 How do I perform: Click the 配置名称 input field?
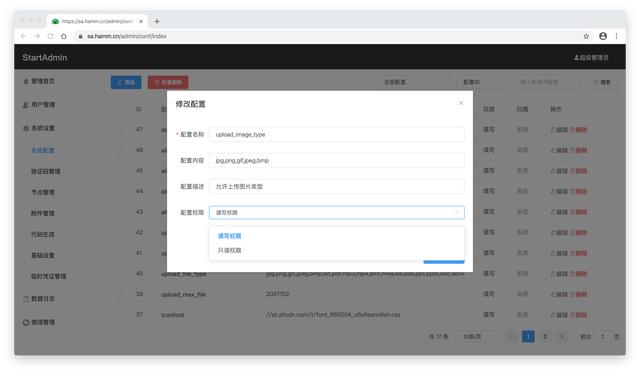coord(337,134)
